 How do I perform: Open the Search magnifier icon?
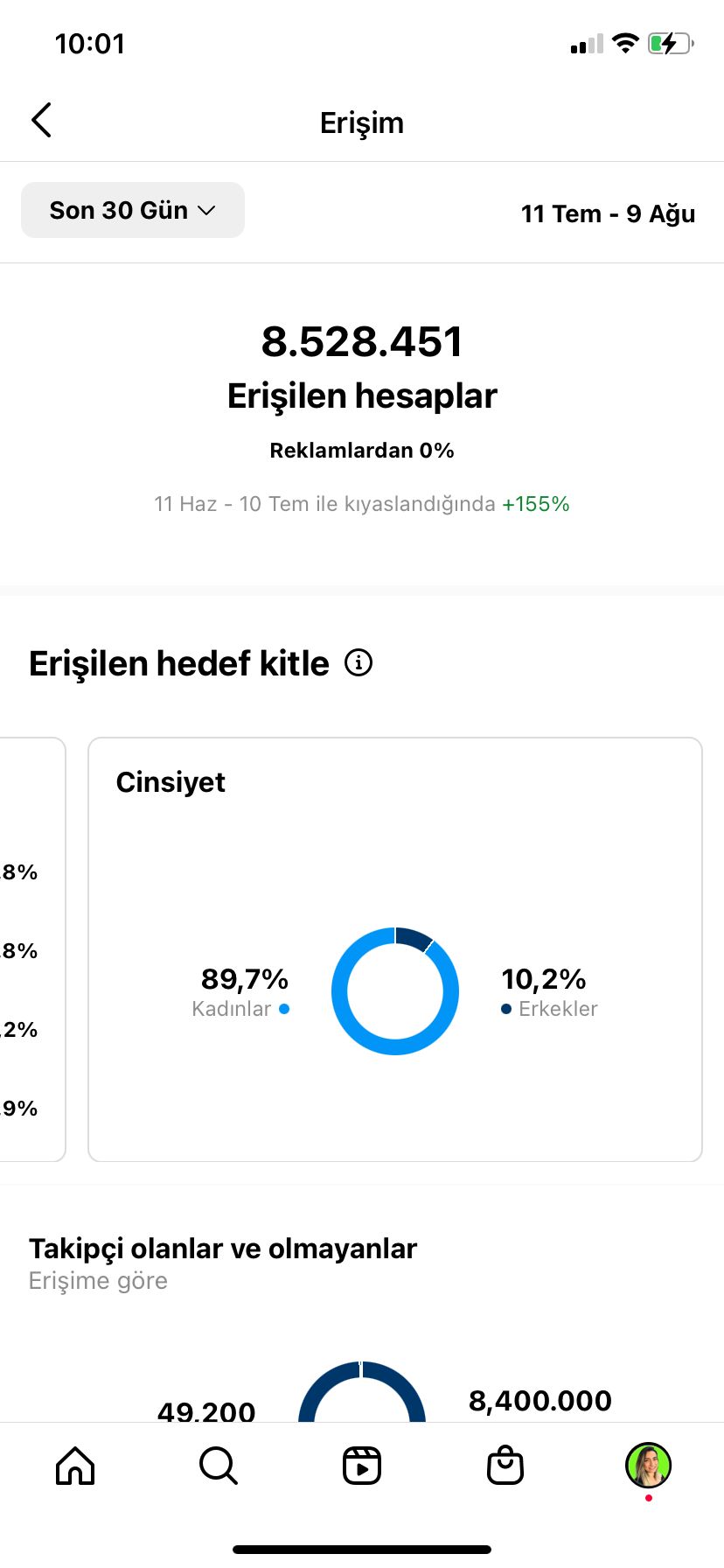click(x=219, y=1466)
